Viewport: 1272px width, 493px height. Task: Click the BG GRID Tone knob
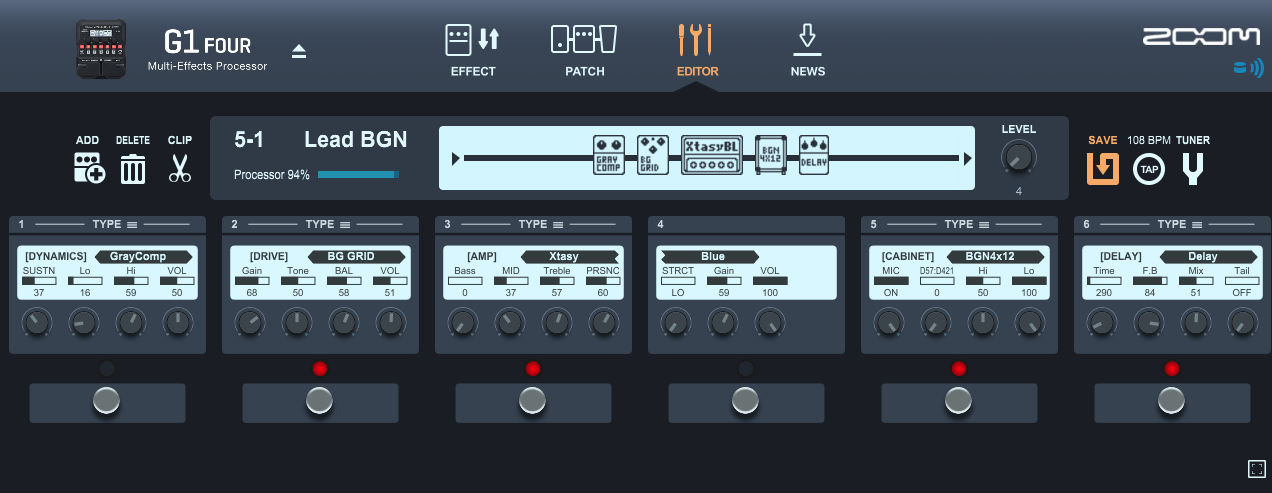297,322
